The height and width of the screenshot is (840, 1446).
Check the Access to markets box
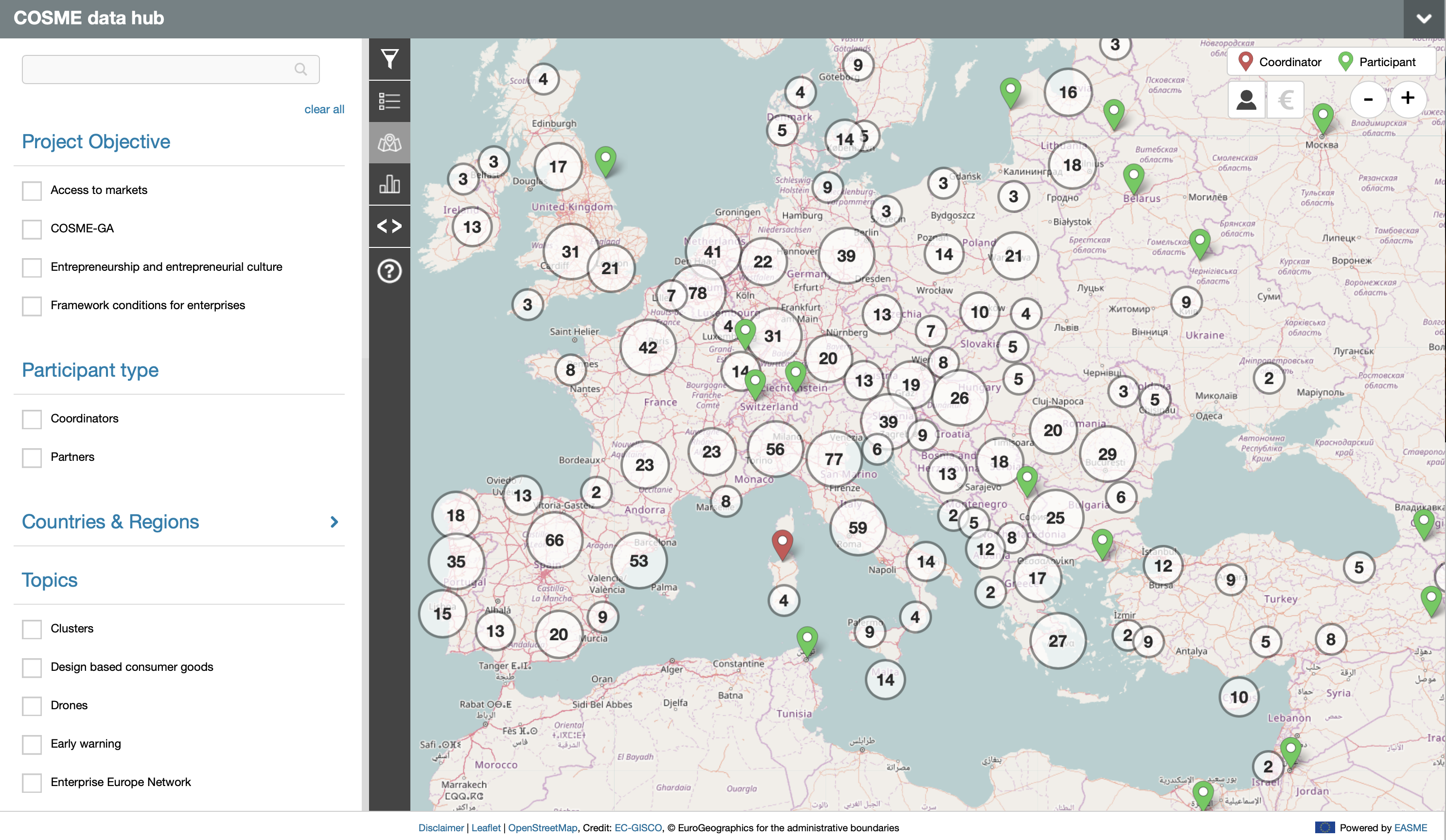[x=32, y=191]
